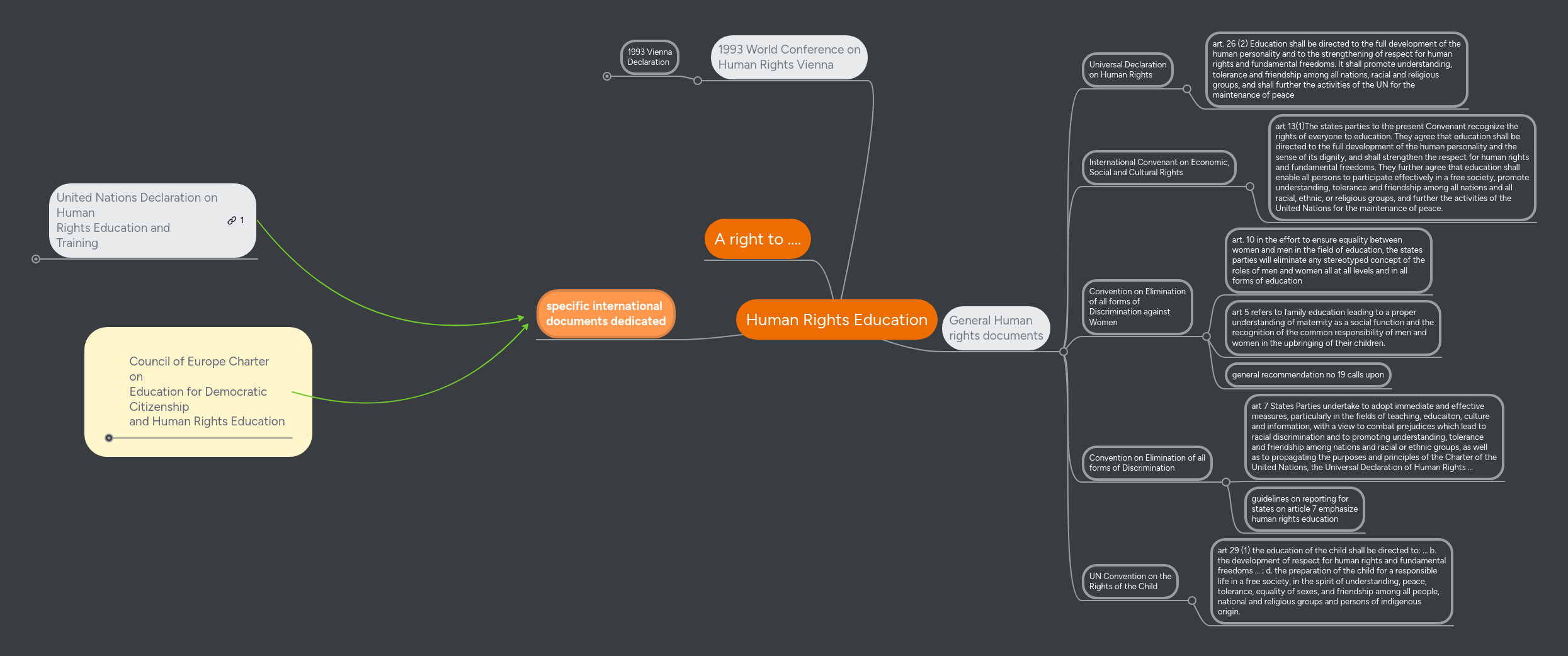Collapse the Discrimination against Women branch toggle
Image resolution: width=1568 pixels, height=656 pixels.
(x=1207, y=337)
